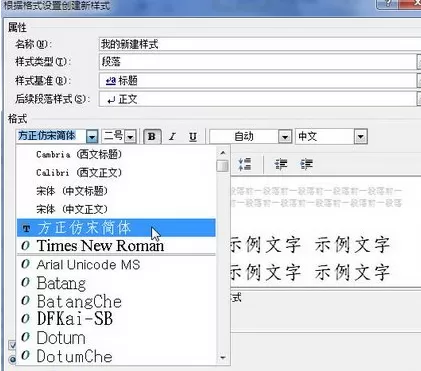Click the increase indent icon
This screenshot has width=421, height=371.
pyautogui.click(x=306, y=164)
